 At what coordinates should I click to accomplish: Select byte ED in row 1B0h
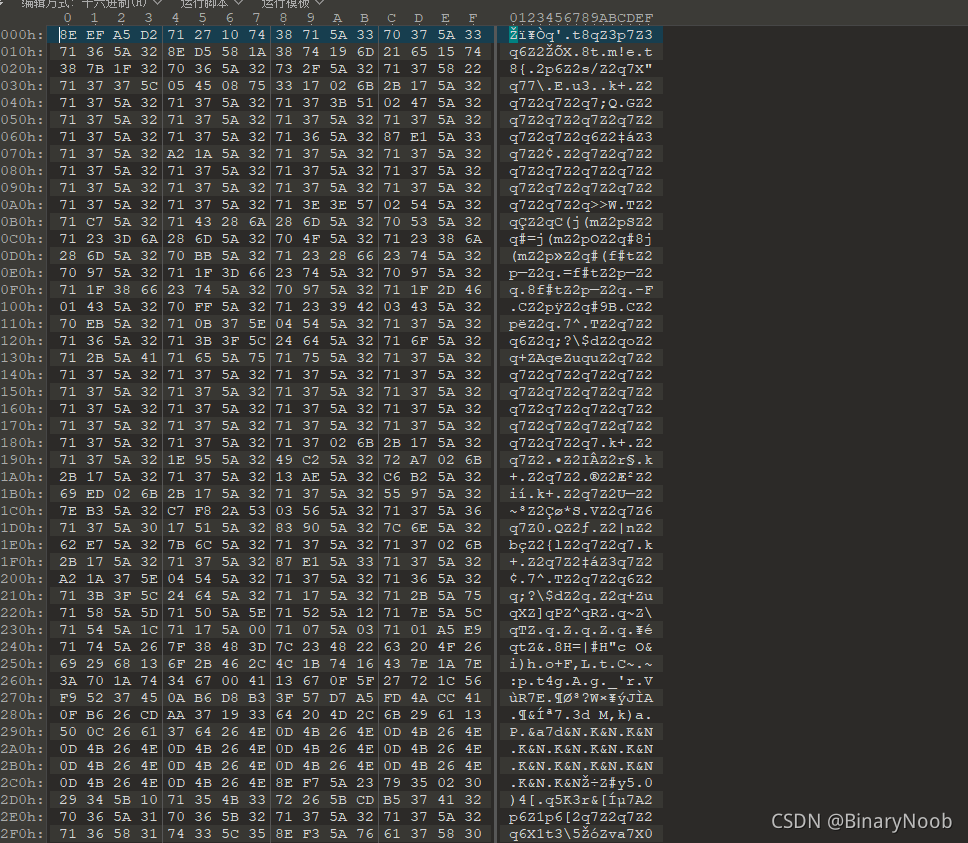[94, 494]
